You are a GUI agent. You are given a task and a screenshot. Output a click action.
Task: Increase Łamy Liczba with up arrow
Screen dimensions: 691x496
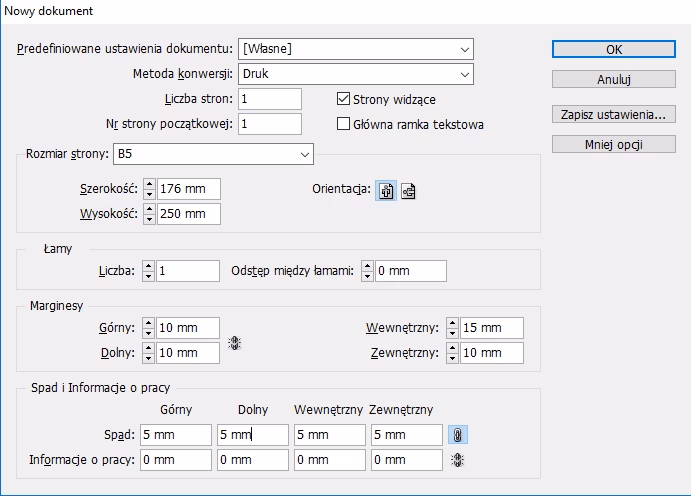tap(149, 266)
